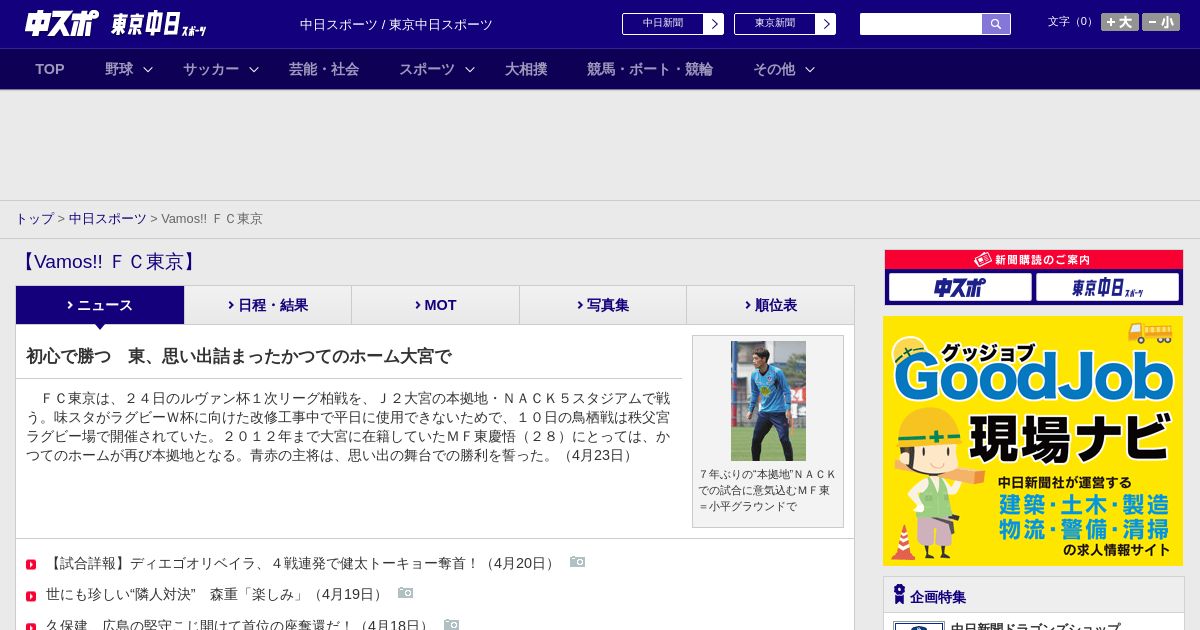Click arrow beside 東京新聞 button
This screenshot has width=1200, height=630.
click(826, 24)
